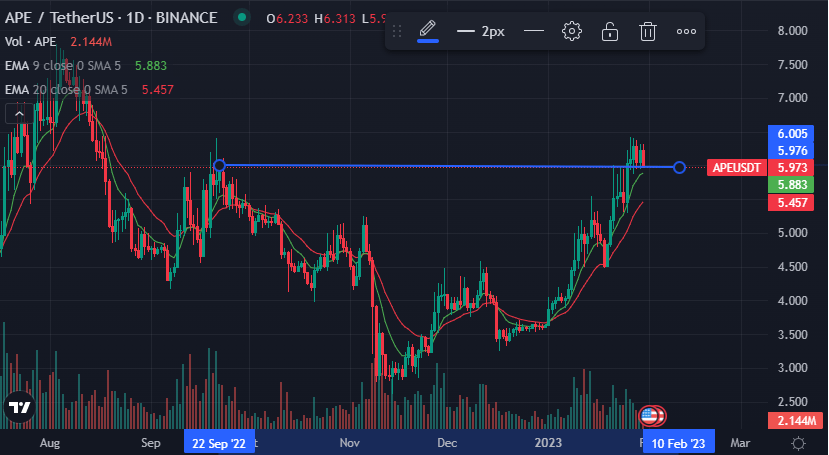Open drawing settings gear

click(x=572, y=31)
